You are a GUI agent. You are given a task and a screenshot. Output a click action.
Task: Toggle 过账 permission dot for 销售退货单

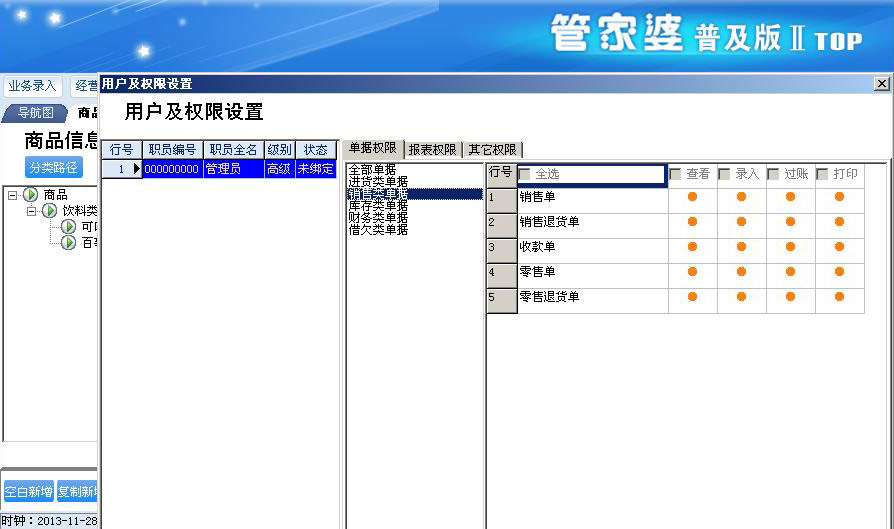coord(790,222)
